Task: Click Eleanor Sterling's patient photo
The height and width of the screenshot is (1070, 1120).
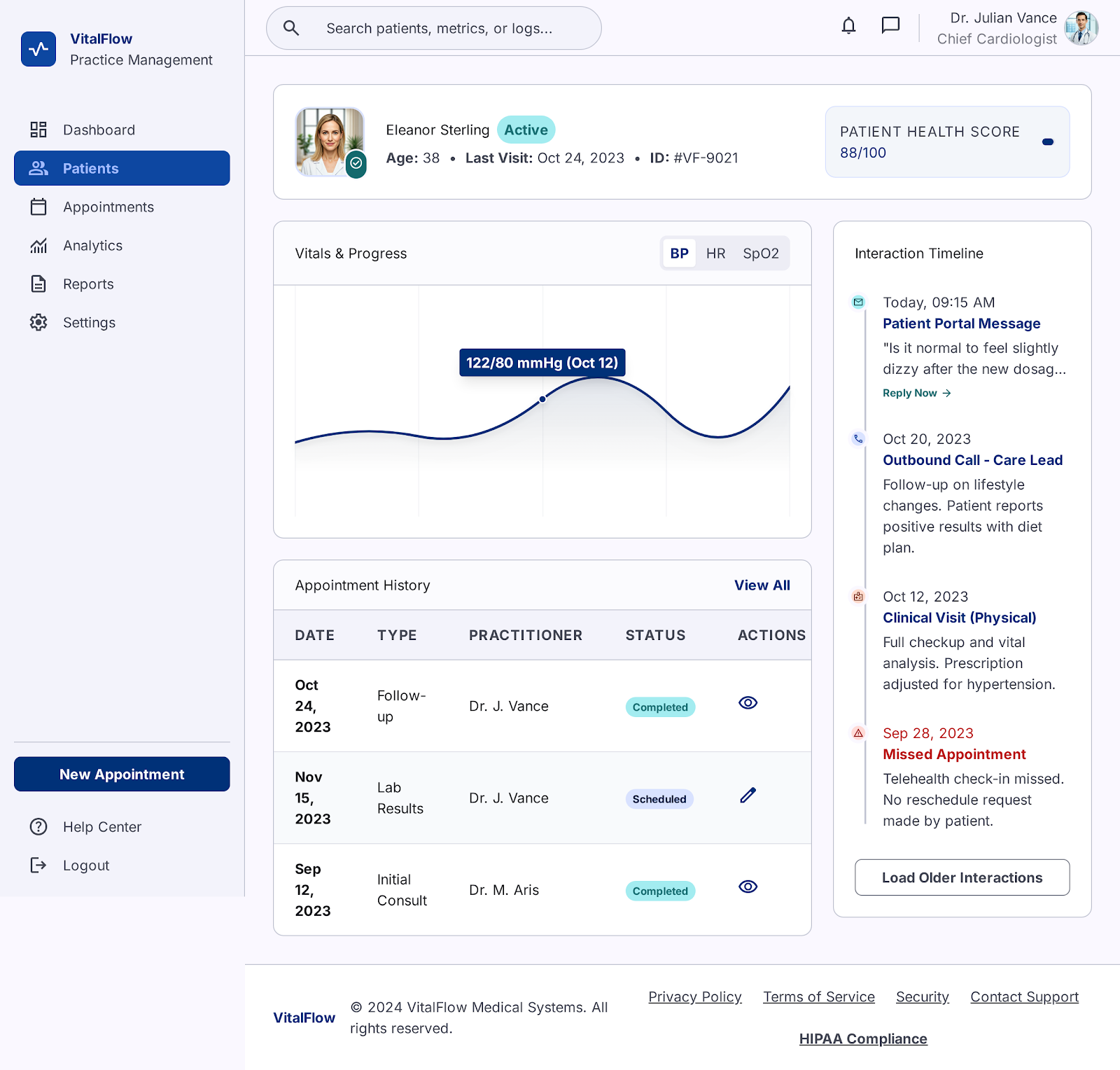Action: point(330,141)
